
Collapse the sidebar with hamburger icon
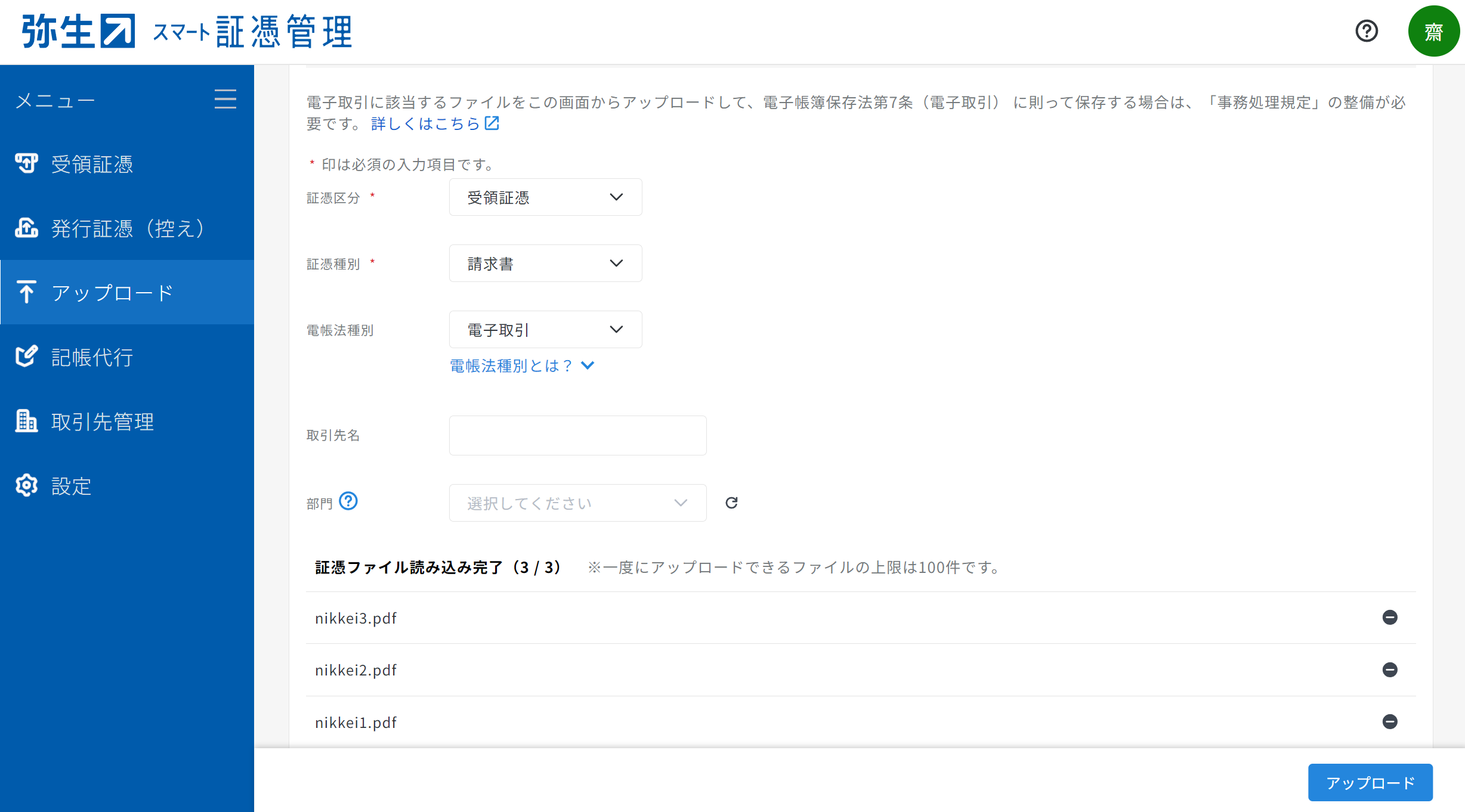click(225, 99)
